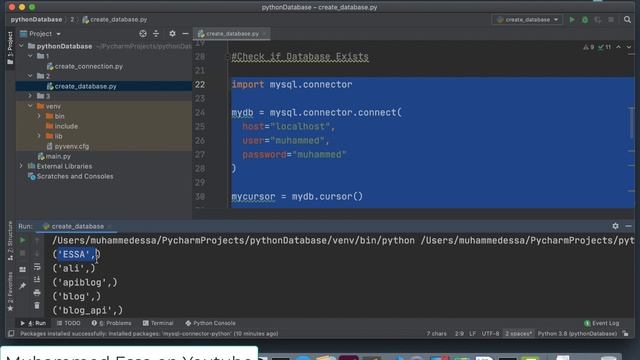Minimize the Run tool window

pyautogui.click(x=628, y=226)
